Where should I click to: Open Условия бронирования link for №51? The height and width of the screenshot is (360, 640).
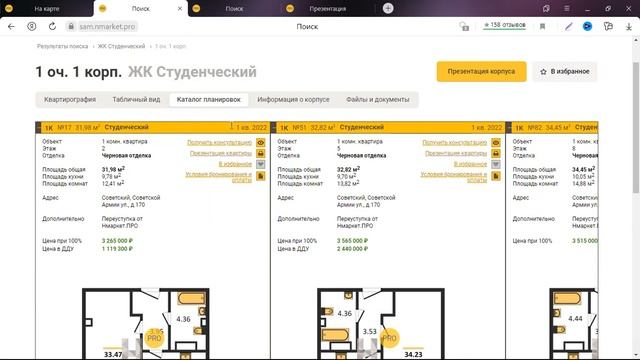[x=453, y=177]
